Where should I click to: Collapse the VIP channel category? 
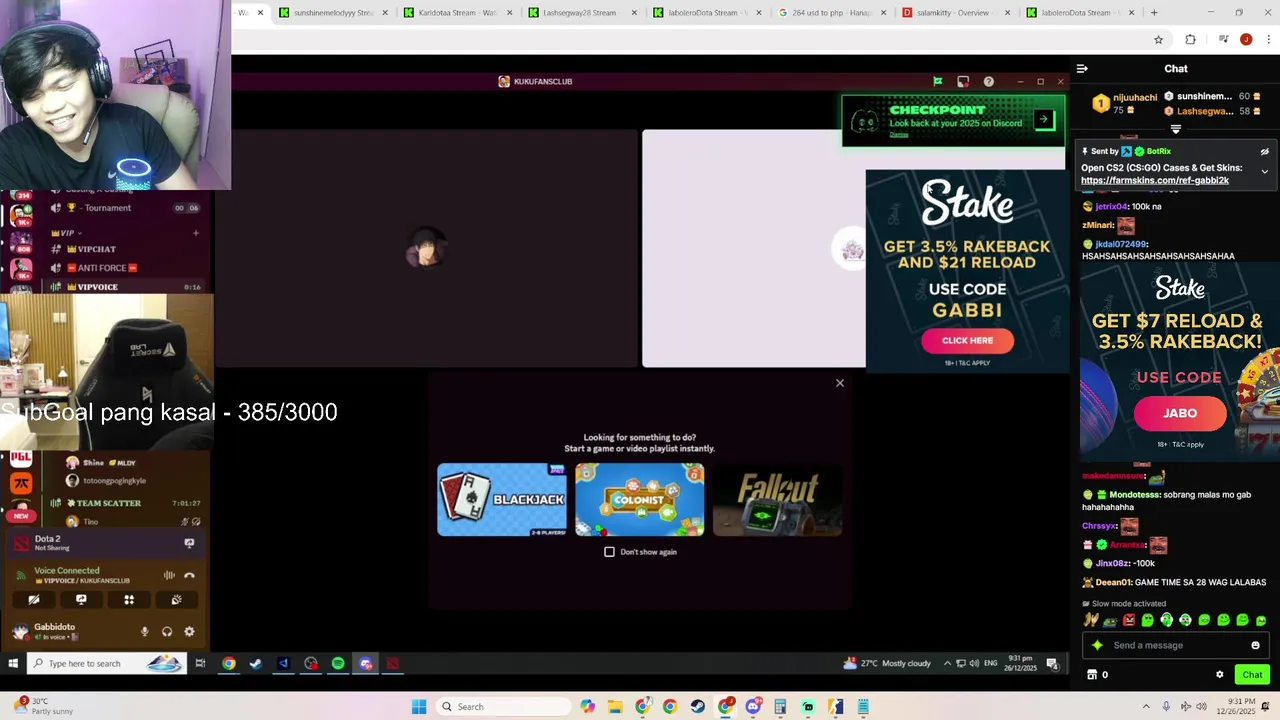point(68,233)
